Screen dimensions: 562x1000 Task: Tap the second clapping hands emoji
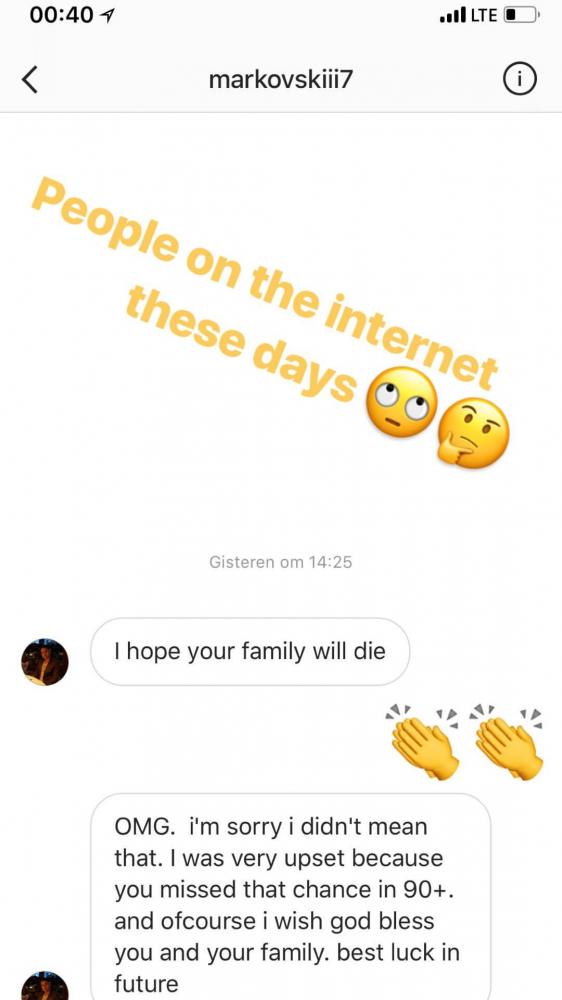[507, 741]
